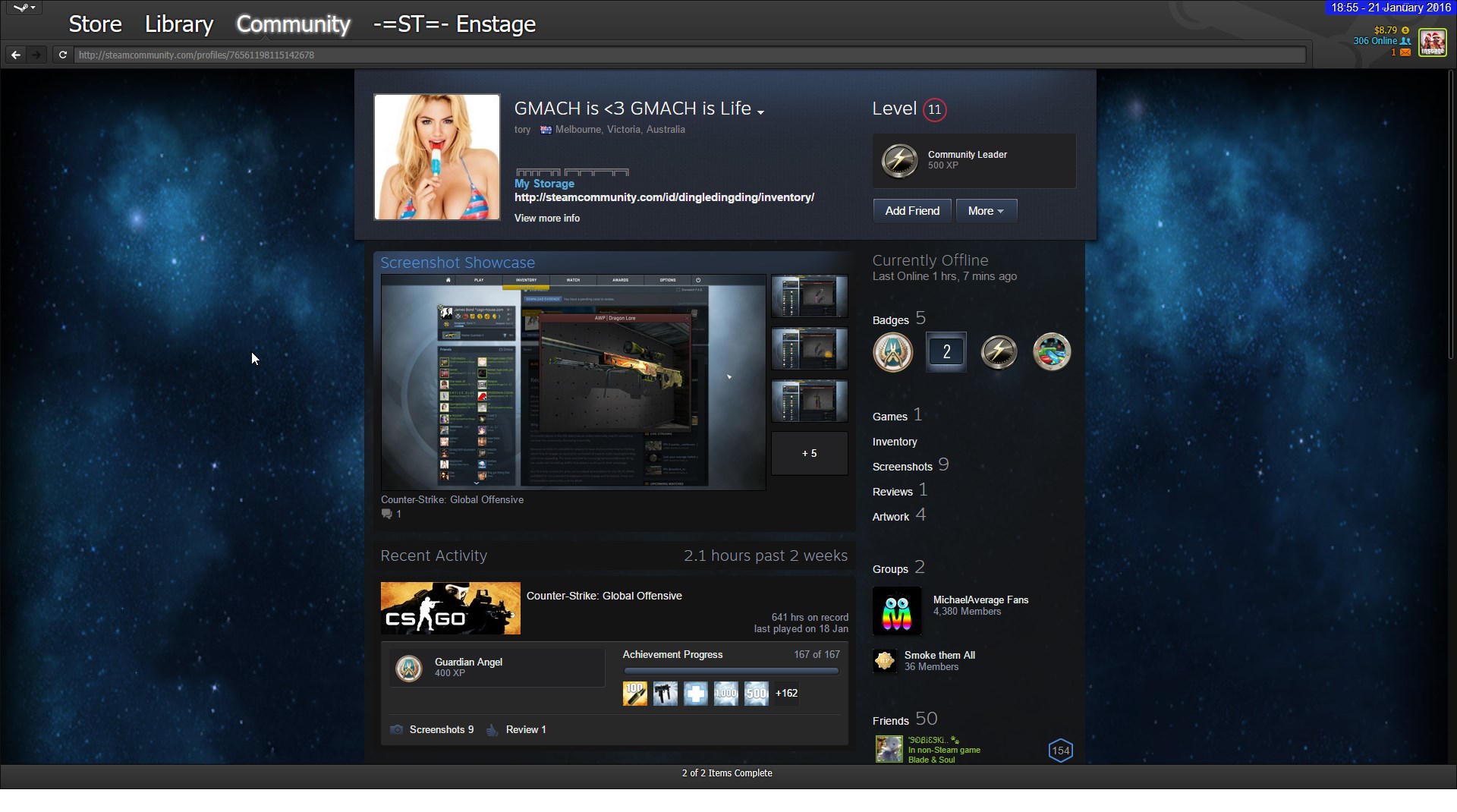Viewport: 1457px width, 812px height.
Task: Click the browser back arrow button
Action: pos(15,55)
